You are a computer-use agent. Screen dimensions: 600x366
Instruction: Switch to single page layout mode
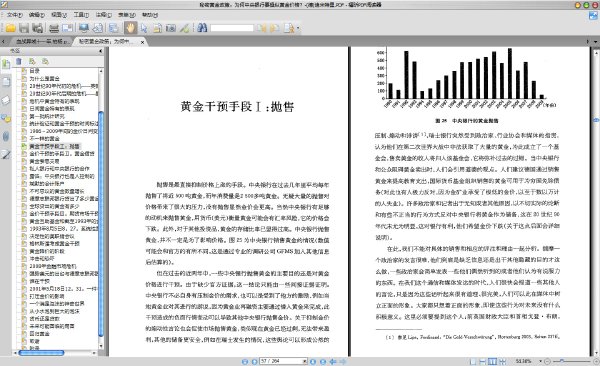coord(473,361)
